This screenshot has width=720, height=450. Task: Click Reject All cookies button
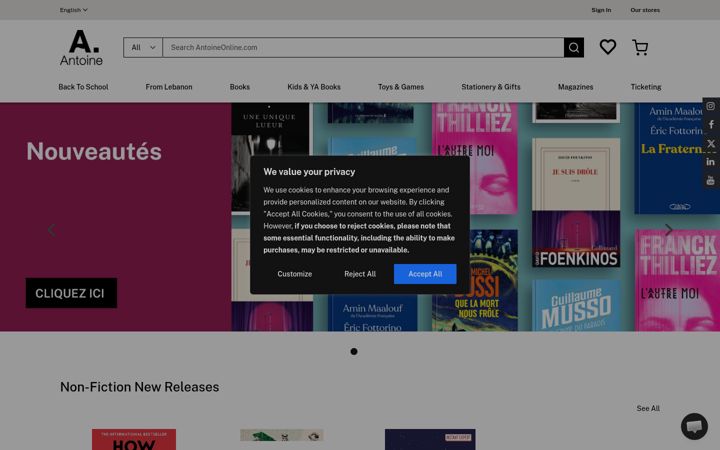tap(360, 274)
